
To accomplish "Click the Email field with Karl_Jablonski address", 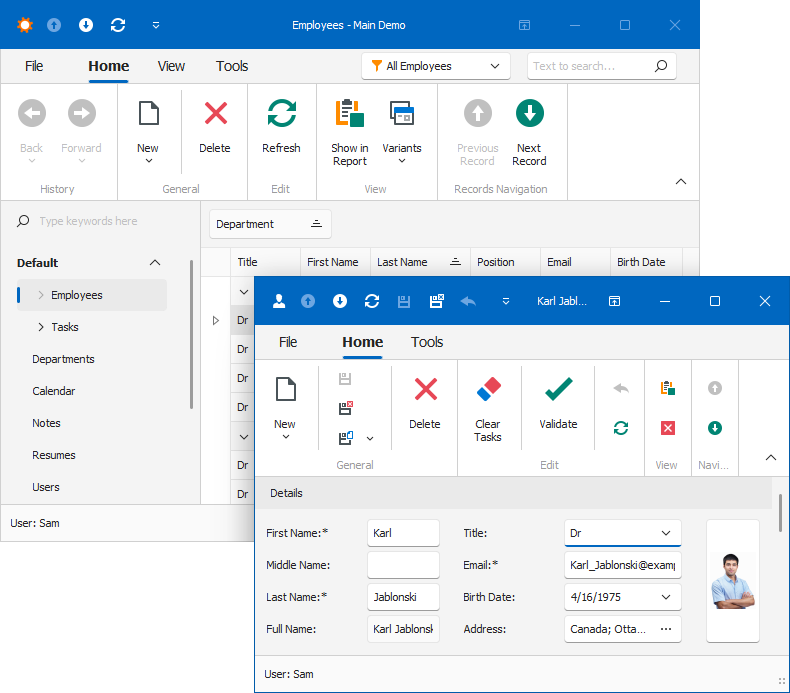I will tap(622, 565).
